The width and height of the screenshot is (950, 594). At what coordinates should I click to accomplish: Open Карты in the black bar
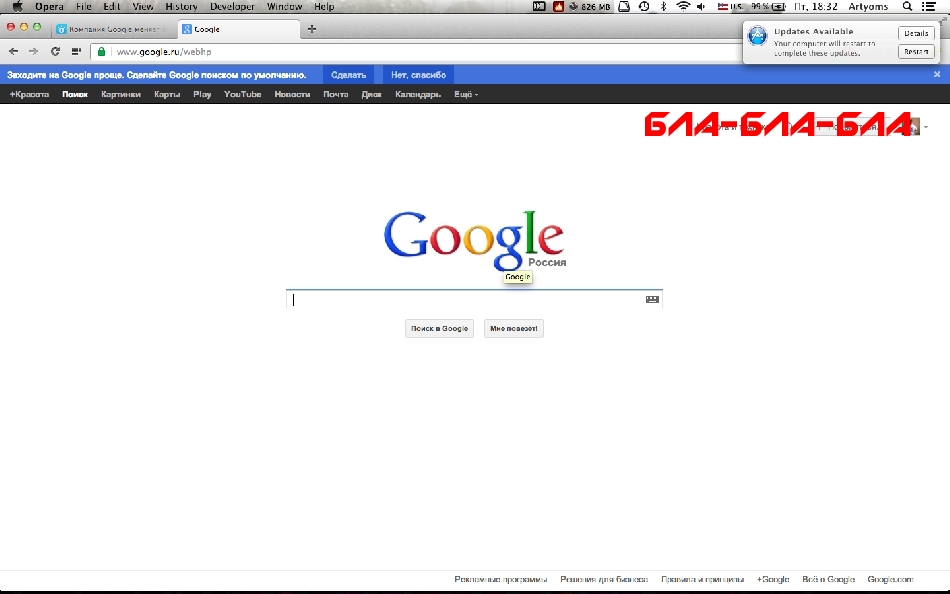tap(167, 94)
